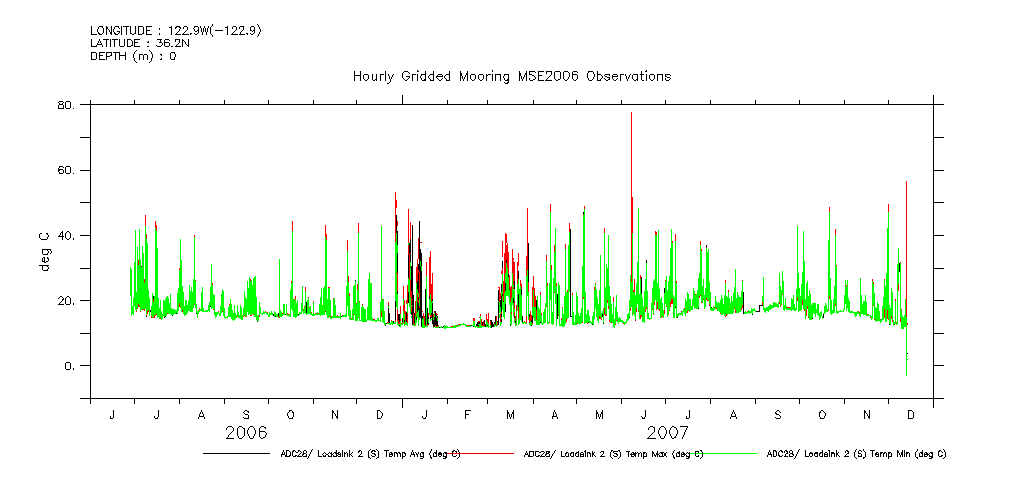
Task: Click the Temp Avg legend line sample
Action: pos(236,454)
